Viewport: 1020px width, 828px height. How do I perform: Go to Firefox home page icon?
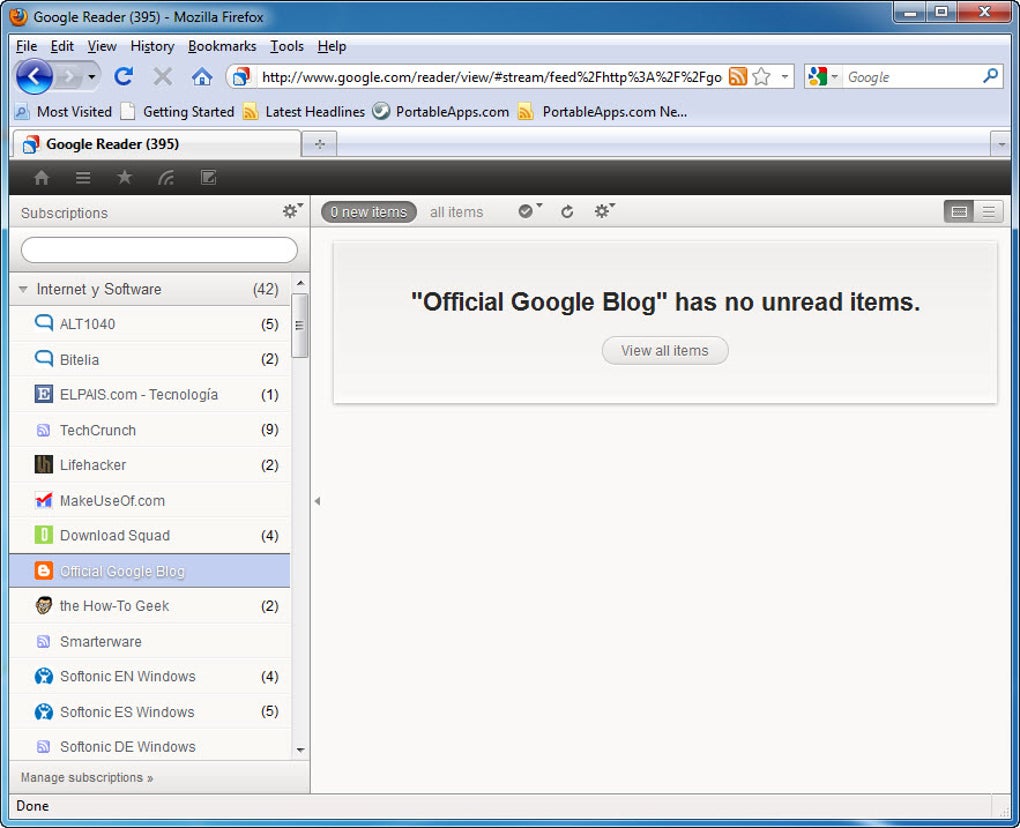(202, 77)
